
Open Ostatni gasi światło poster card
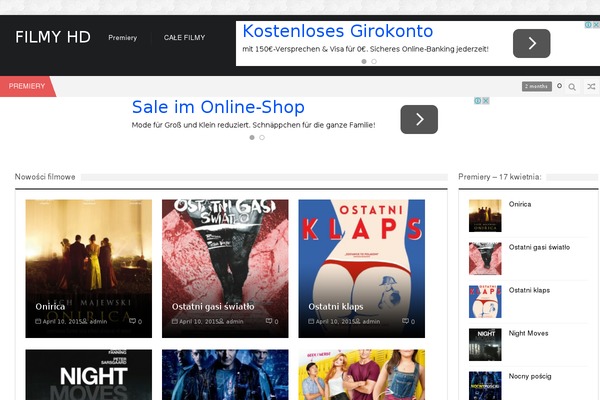click(x=225, y=268)
